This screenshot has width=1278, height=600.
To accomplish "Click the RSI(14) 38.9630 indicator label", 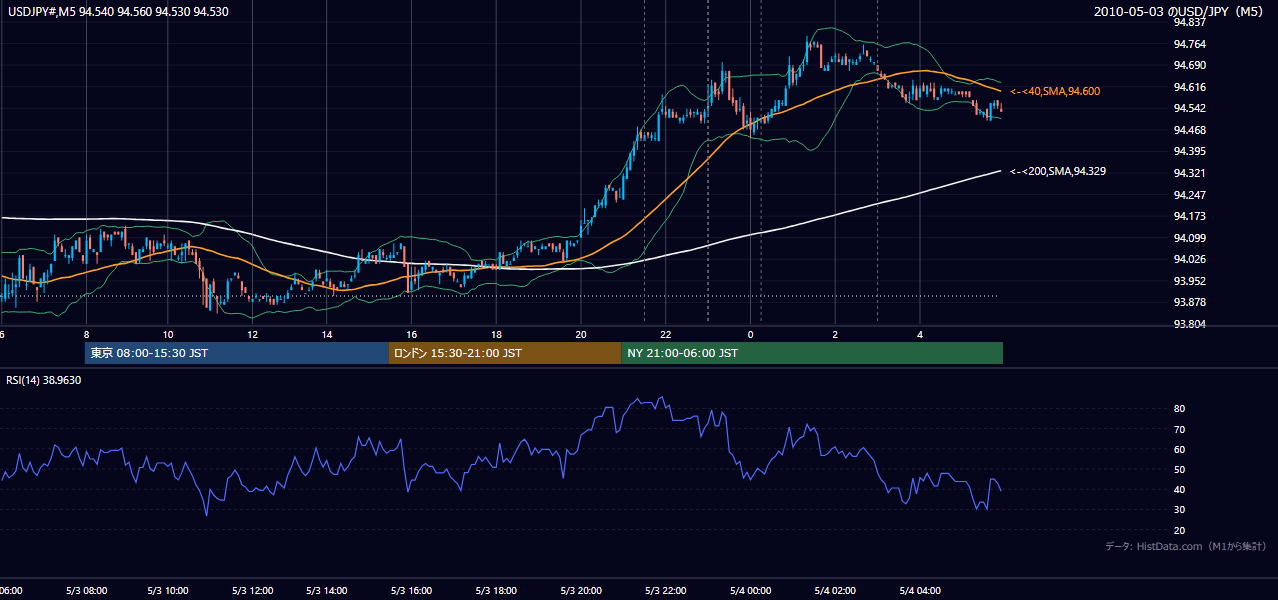I will coord(43,380).
